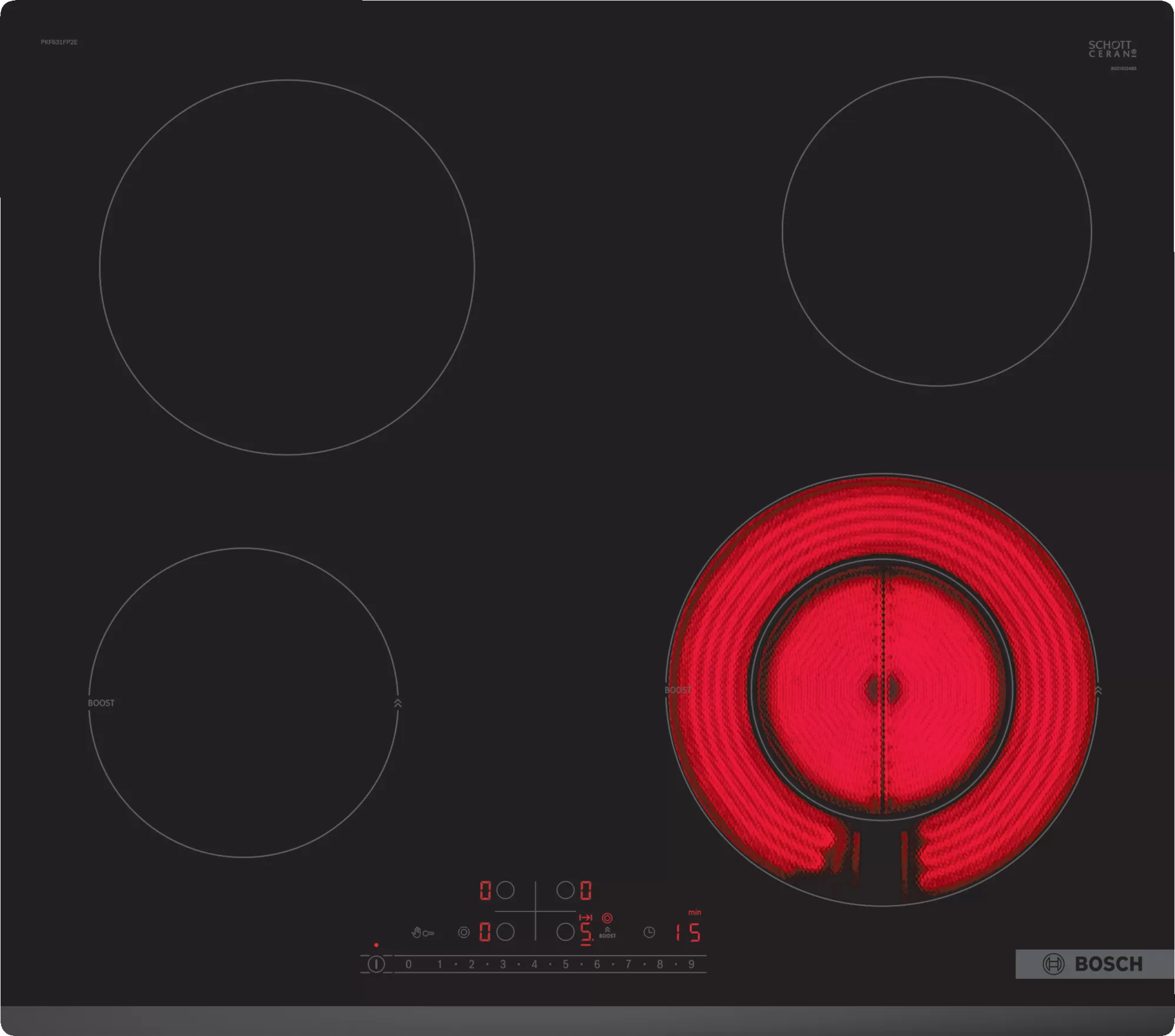
Task: Tap the red active dual-ring zone indicator
Action: pos(607,918)
